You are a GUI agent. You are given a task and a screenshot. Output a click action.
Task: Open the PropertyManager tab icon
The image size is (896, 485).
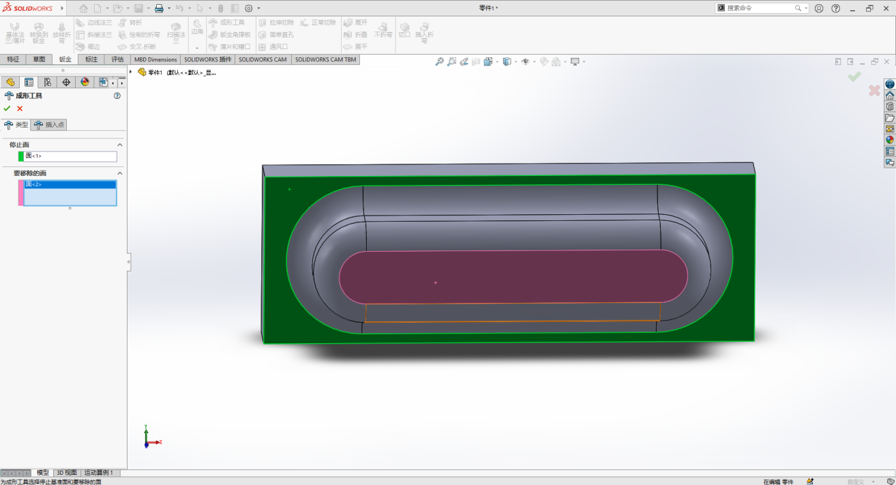[29, 82]
